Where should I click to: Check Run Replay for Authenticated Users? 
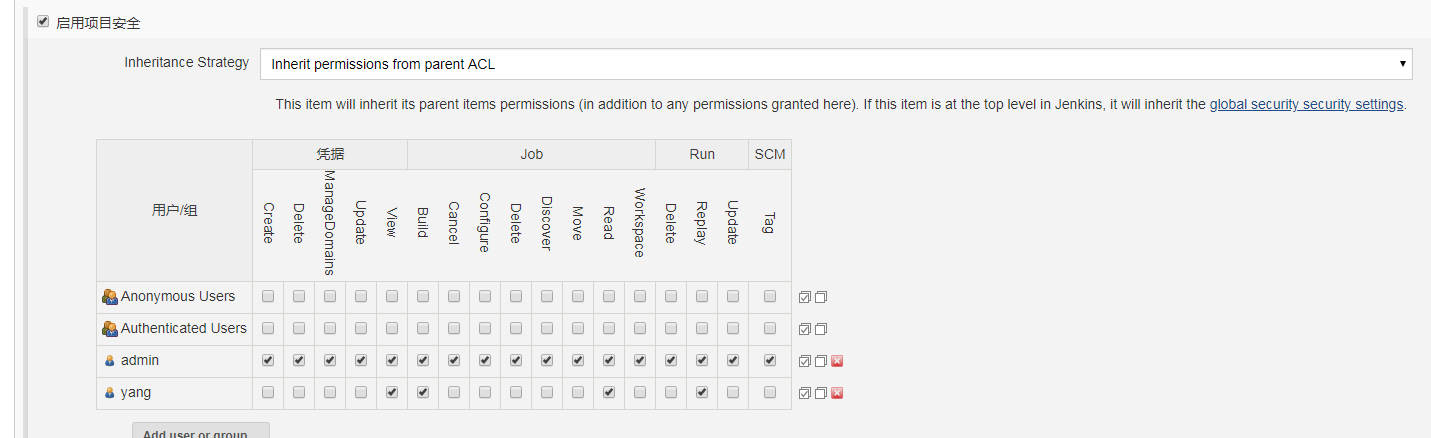point(702,328)
